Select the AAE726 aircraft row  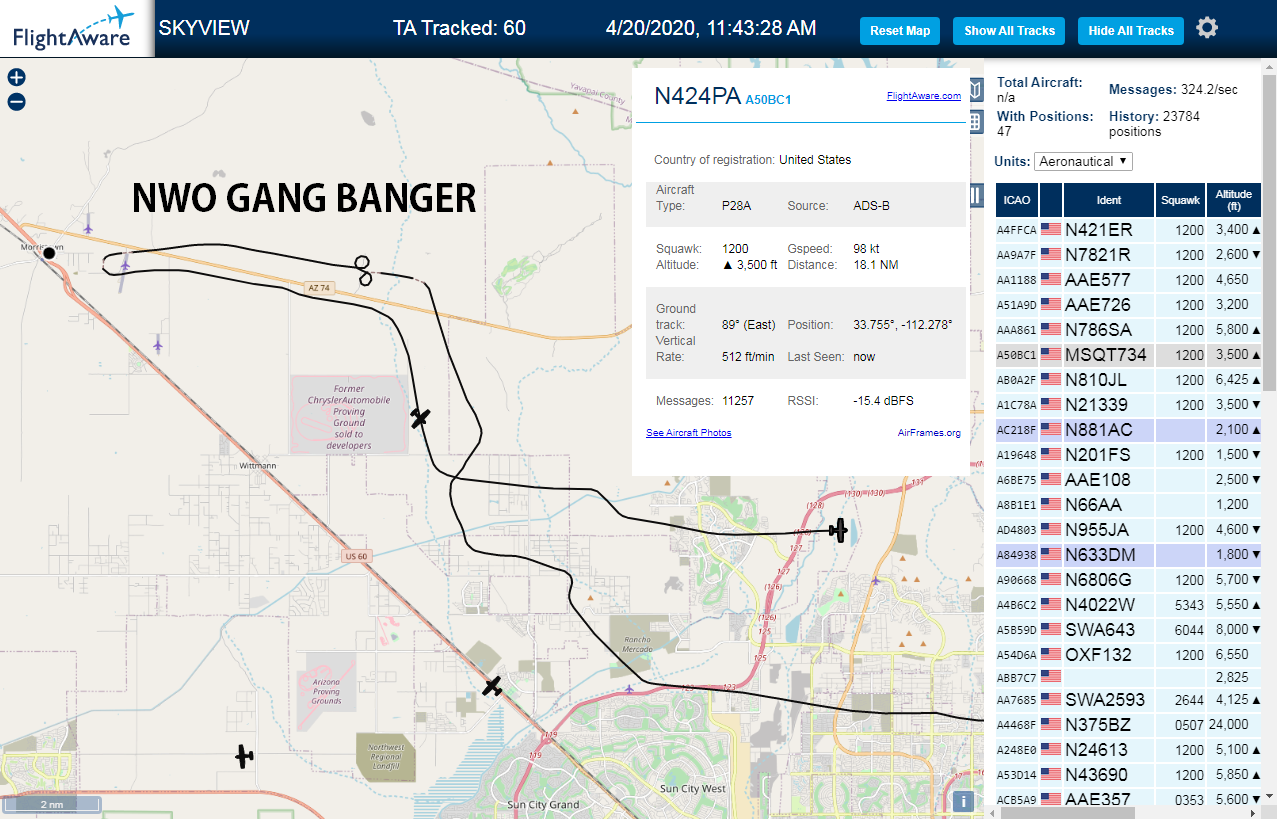point(1128,304)
